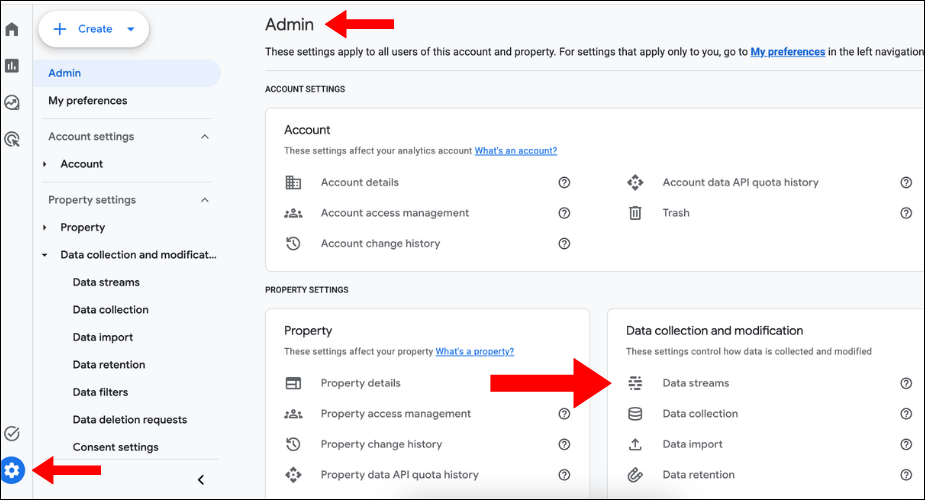
Task: Collapse the sidebar with left chevron
Action: tap(201, 479)
